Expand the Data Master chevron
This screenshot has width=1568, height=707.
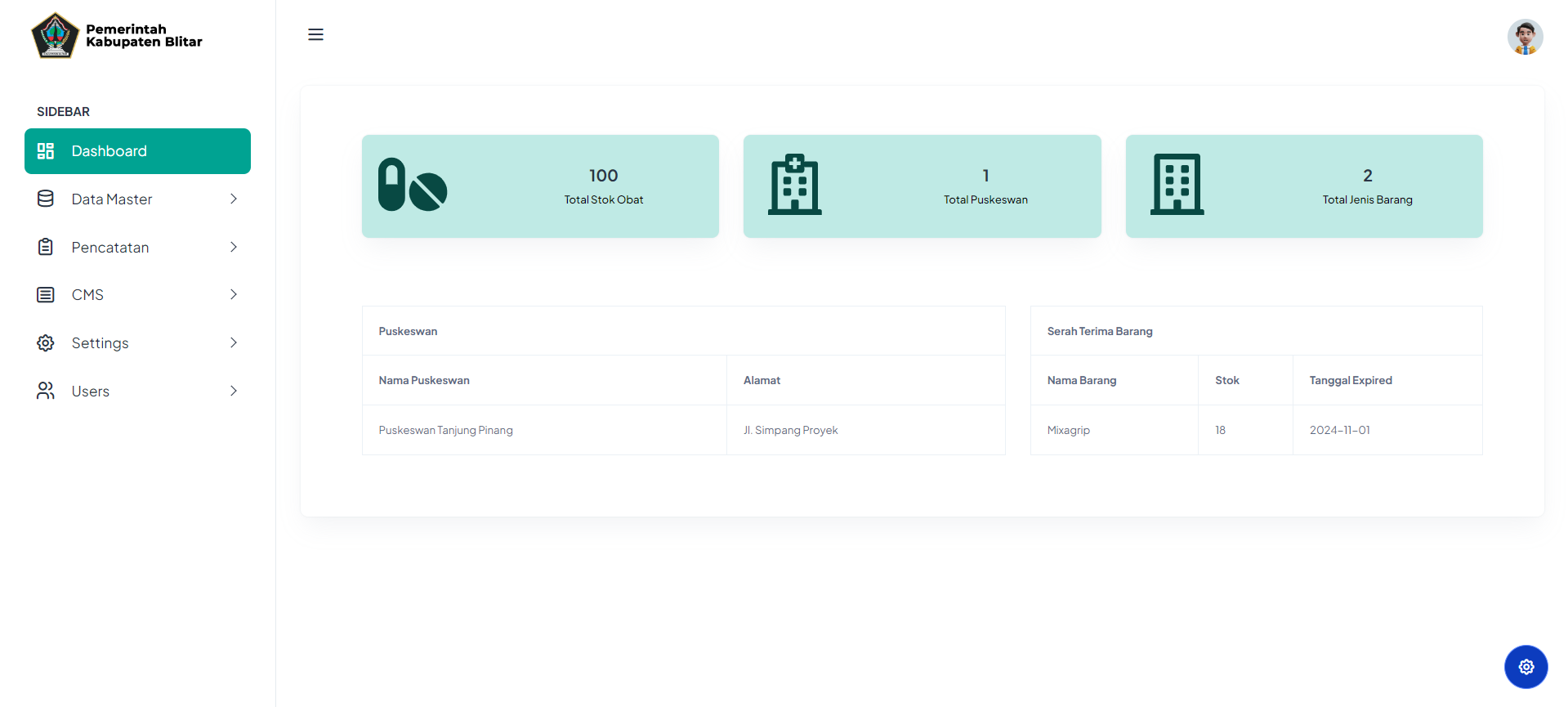(234, 199)
